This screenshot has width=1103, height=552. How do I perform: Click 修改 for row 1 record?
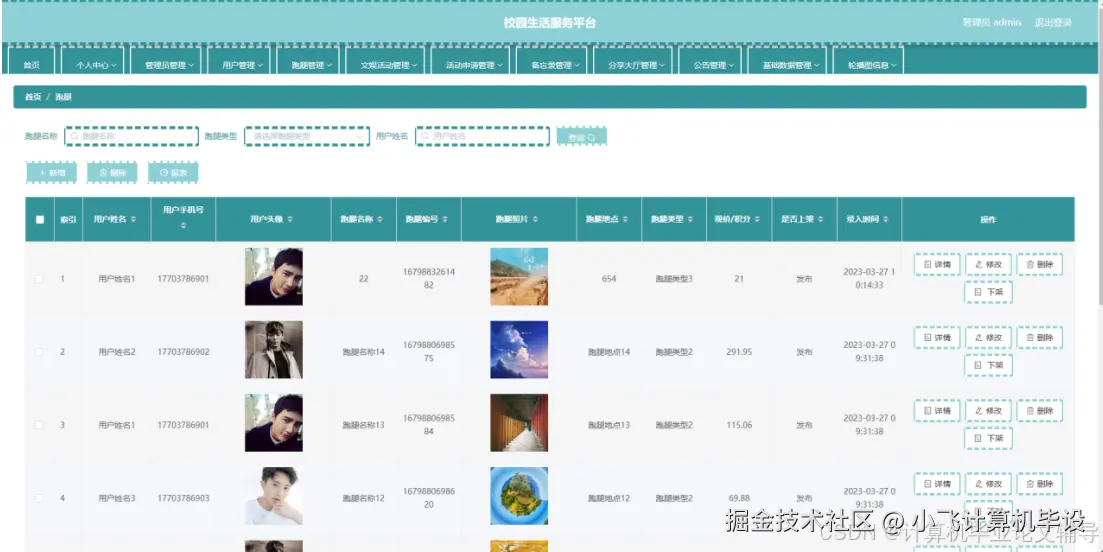[x=988, y=264]
